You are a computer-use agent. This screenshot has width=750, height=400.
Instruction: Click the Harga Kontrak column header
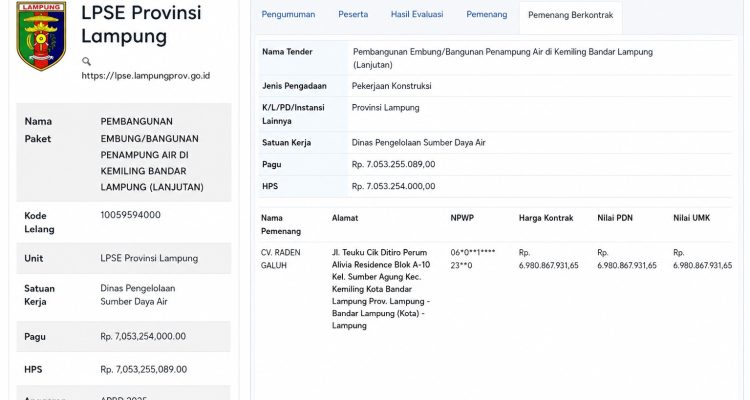pos(546,218)
